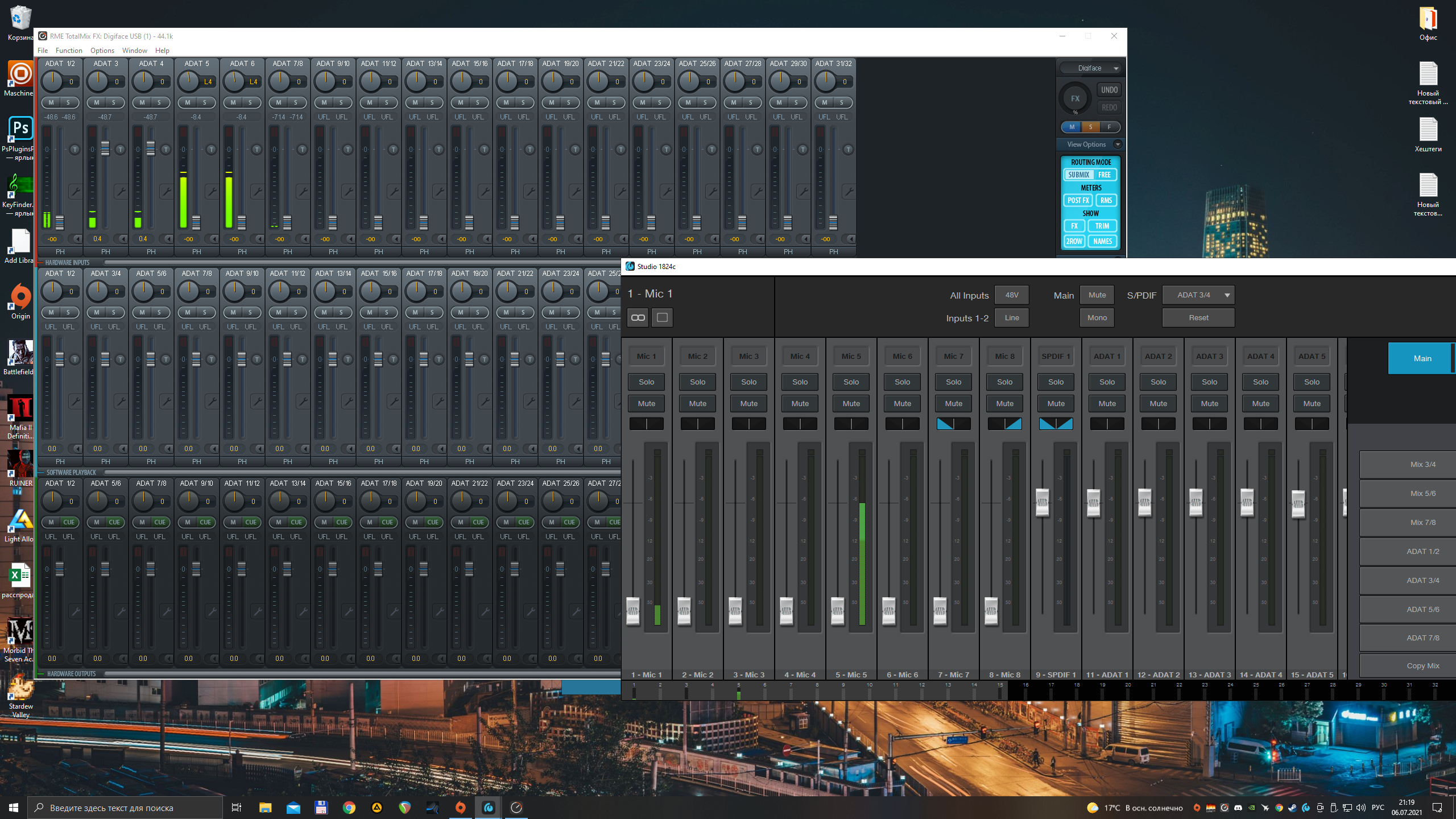Open the Digiface device dropdown
Viewport: 1456px width, 819px height.
coord(1091,68)
